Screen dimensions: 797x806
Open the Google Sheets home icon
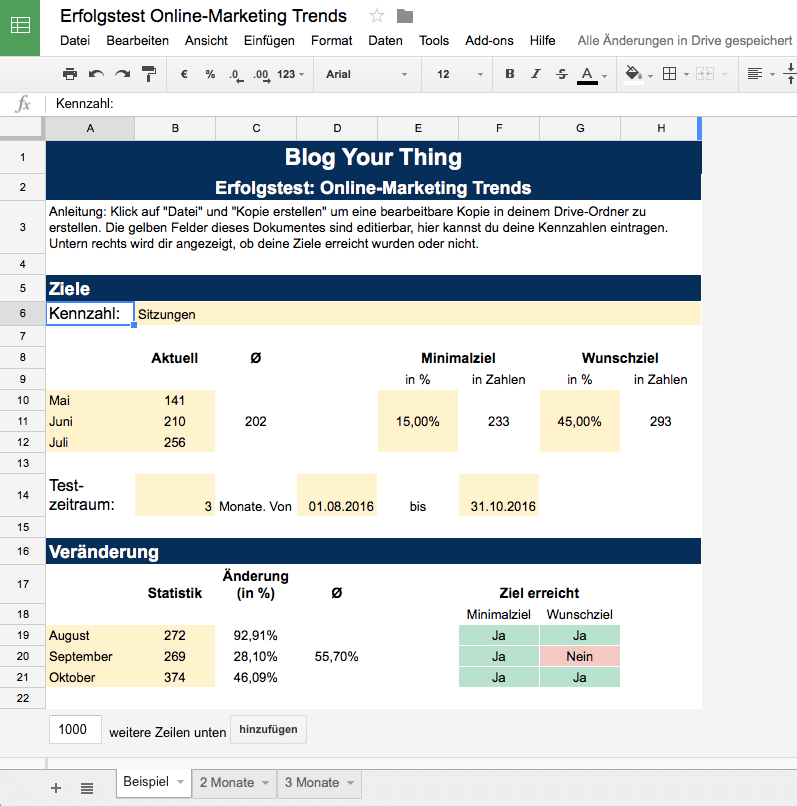point(20,27)
